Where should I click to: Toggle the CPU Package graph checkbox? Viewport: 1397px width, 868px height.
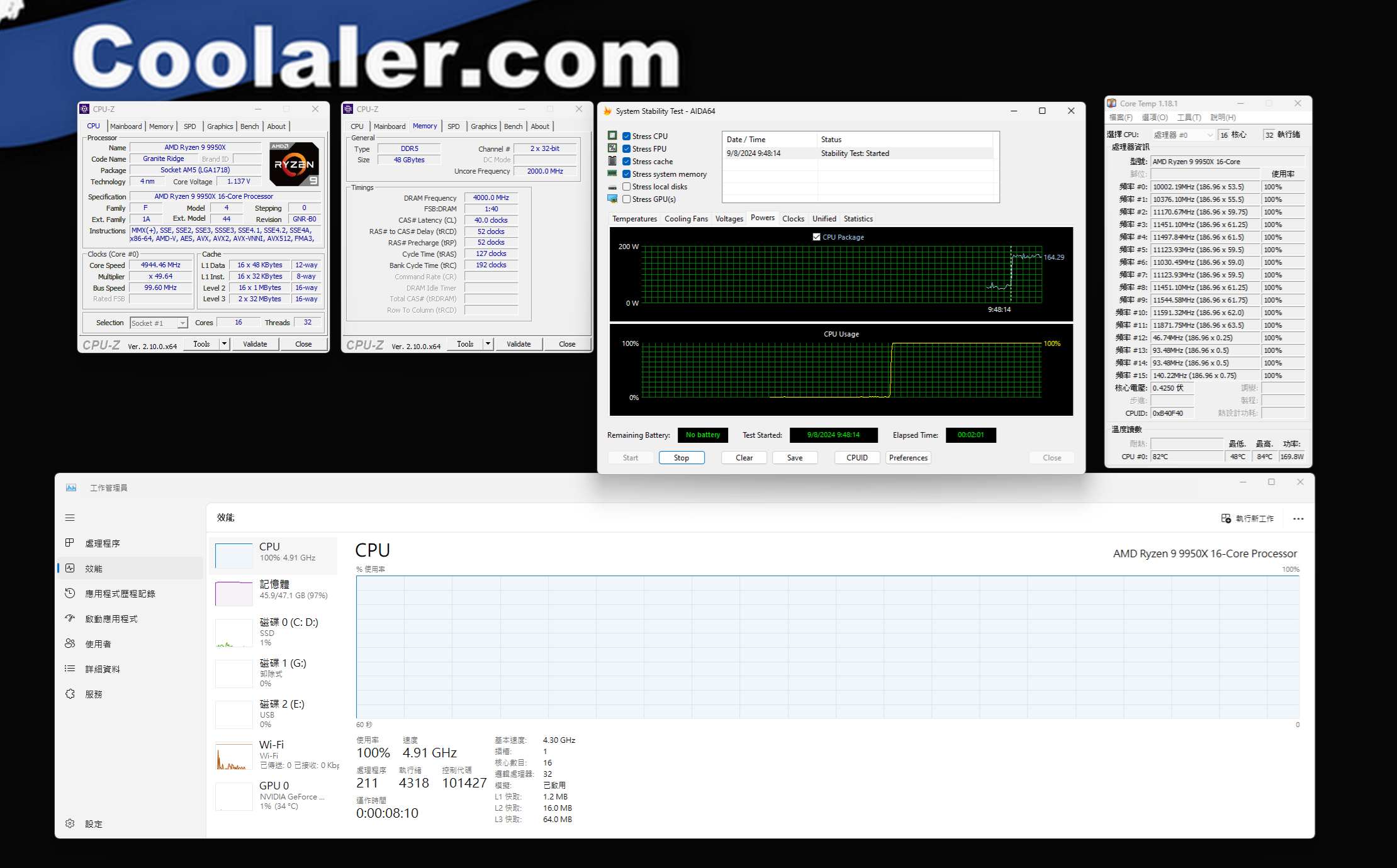(x=816, y=237)
